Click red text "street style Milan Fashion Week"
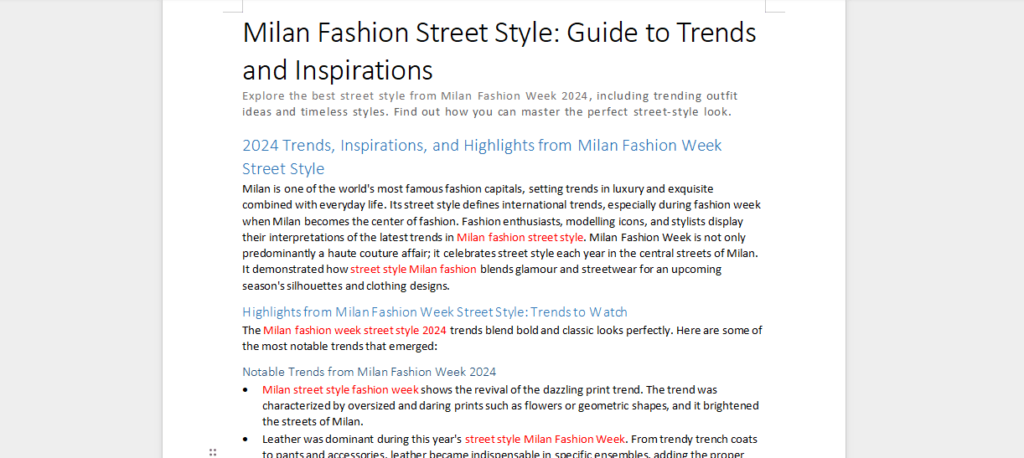This screenshot has height=458, width=1024. point(545,438)
